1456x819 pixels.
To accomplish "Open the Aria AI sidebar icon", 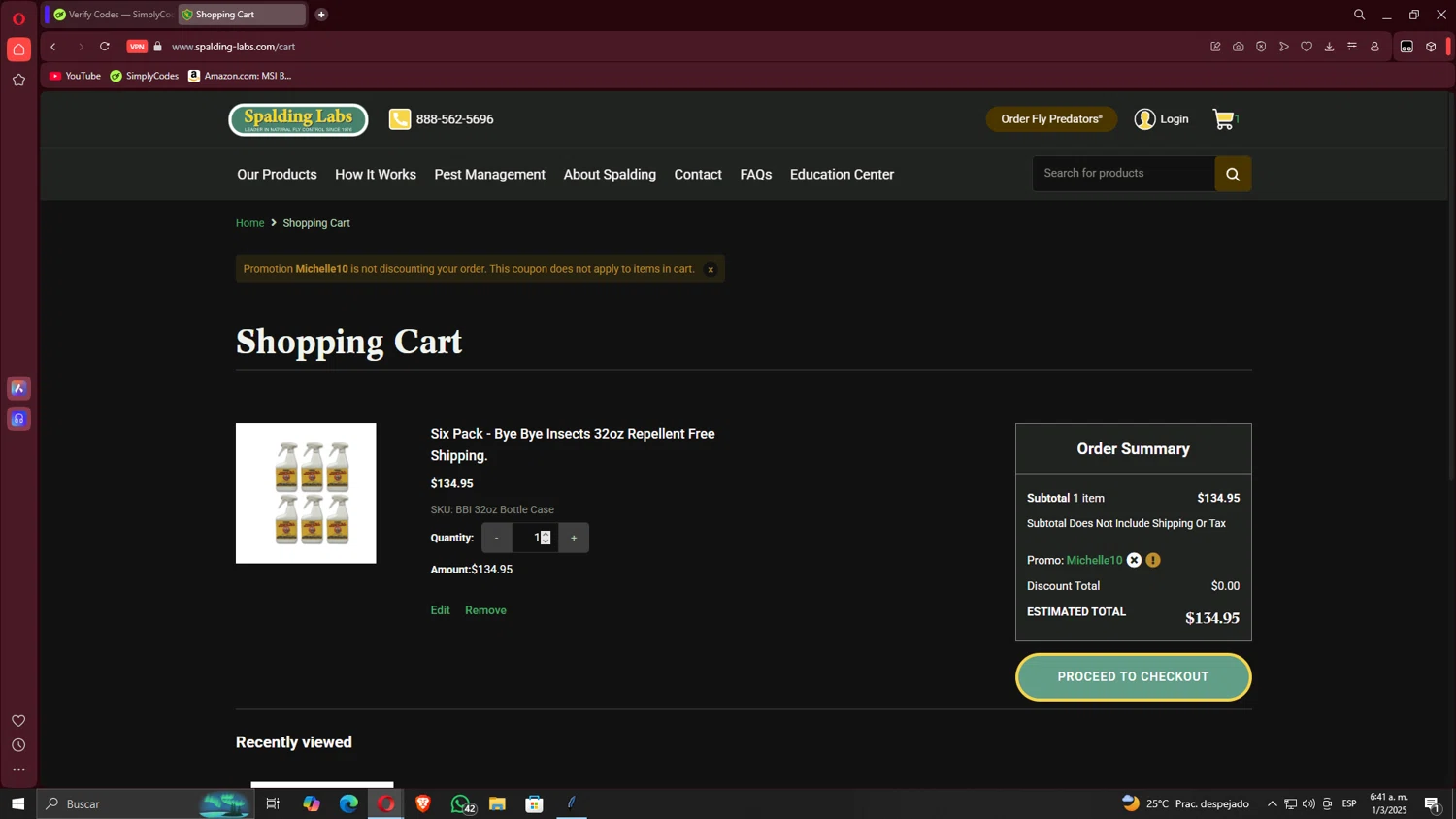I will click(x=18, y=388).
